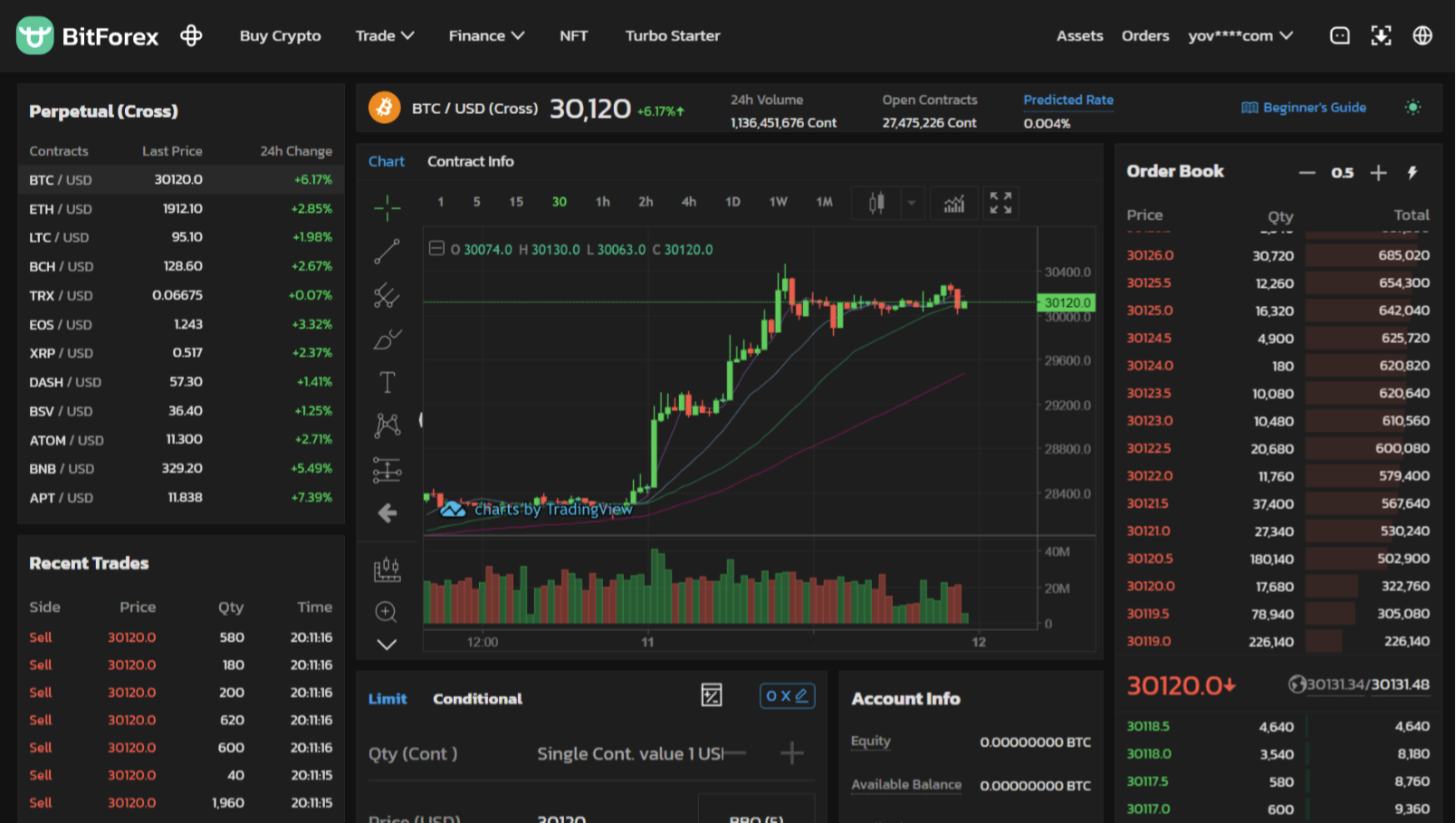This screenshot has width=1456, height=823.
Task: Click bid price 30118.5 in order book
Action: 1148,726
